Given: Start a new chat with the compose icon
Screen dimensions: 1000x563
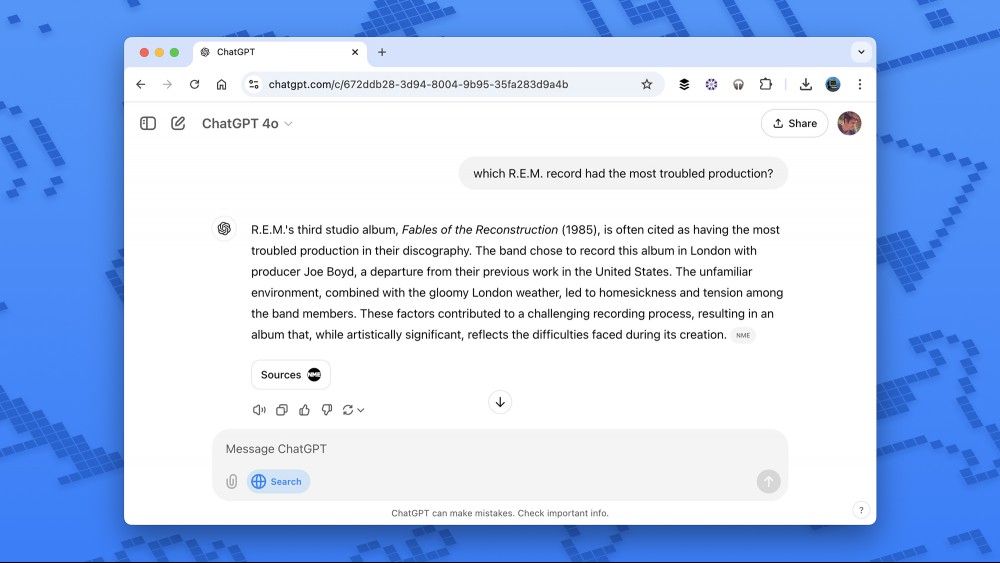Looking at the screenshot, I should point(178,123).
